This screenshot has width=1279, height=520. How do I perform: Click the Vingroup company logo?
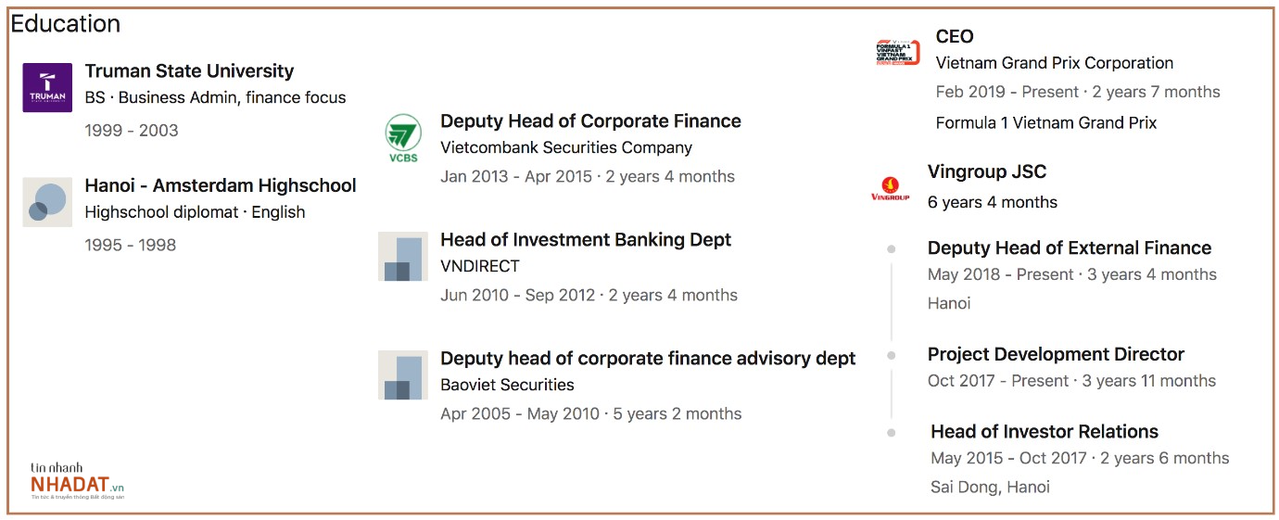coord(890,189)
